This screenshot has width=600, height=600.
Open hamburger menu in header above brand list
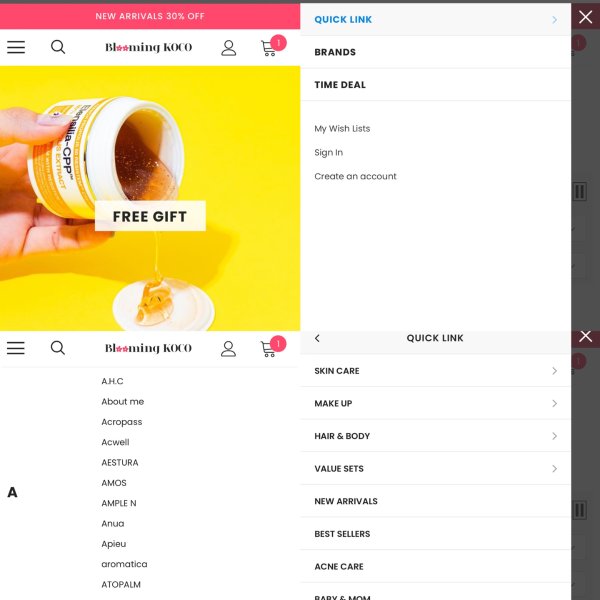[16, 348]
